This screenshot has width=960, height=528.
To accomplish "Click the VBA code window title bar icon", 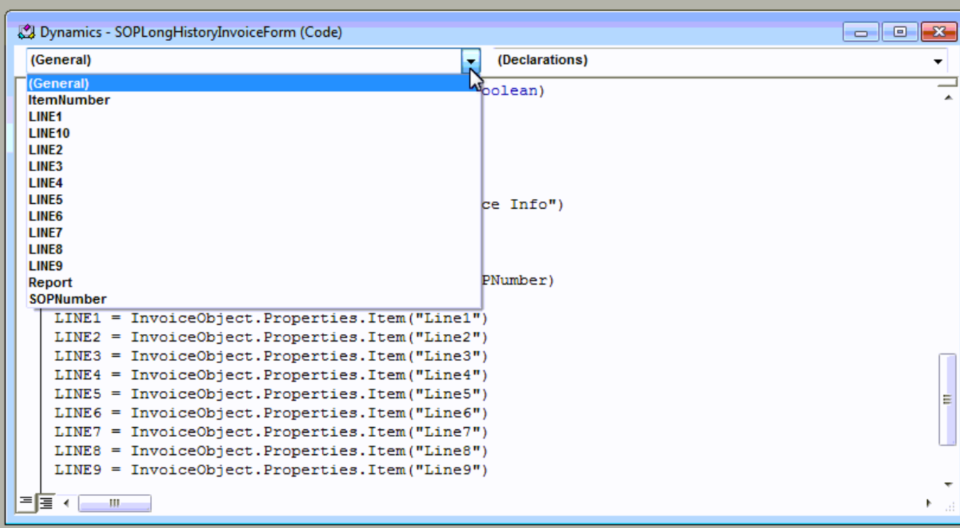I will click(x=27, y=32).
